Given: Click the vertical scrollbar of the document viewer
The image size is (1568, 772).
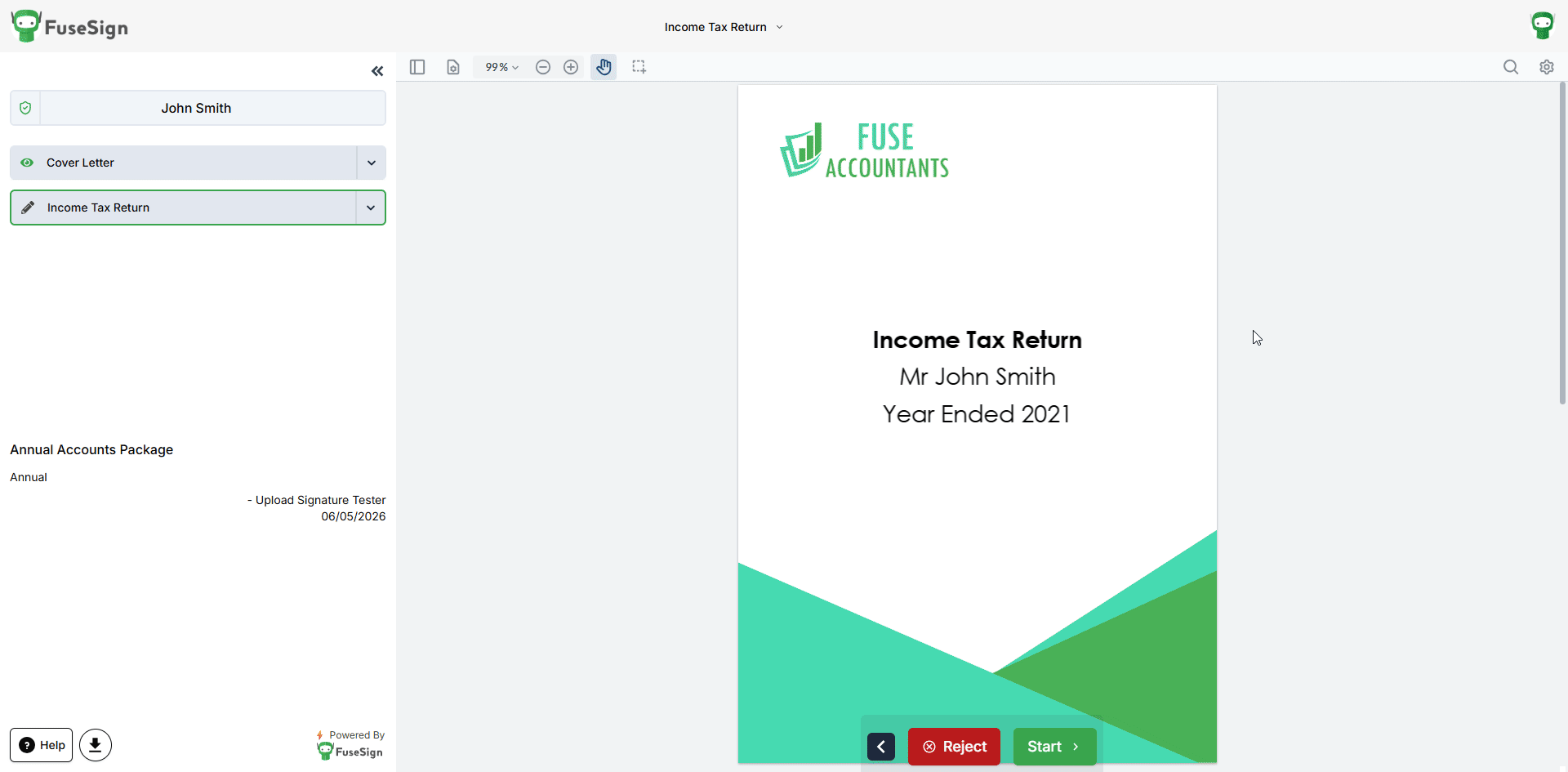Looking at the screenshot, I should (1562, 243).
